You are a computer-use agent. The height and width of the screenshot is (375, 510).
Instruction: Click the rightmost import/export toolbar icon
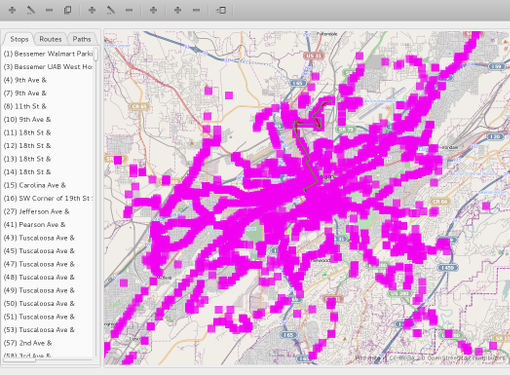click(221, 10)
